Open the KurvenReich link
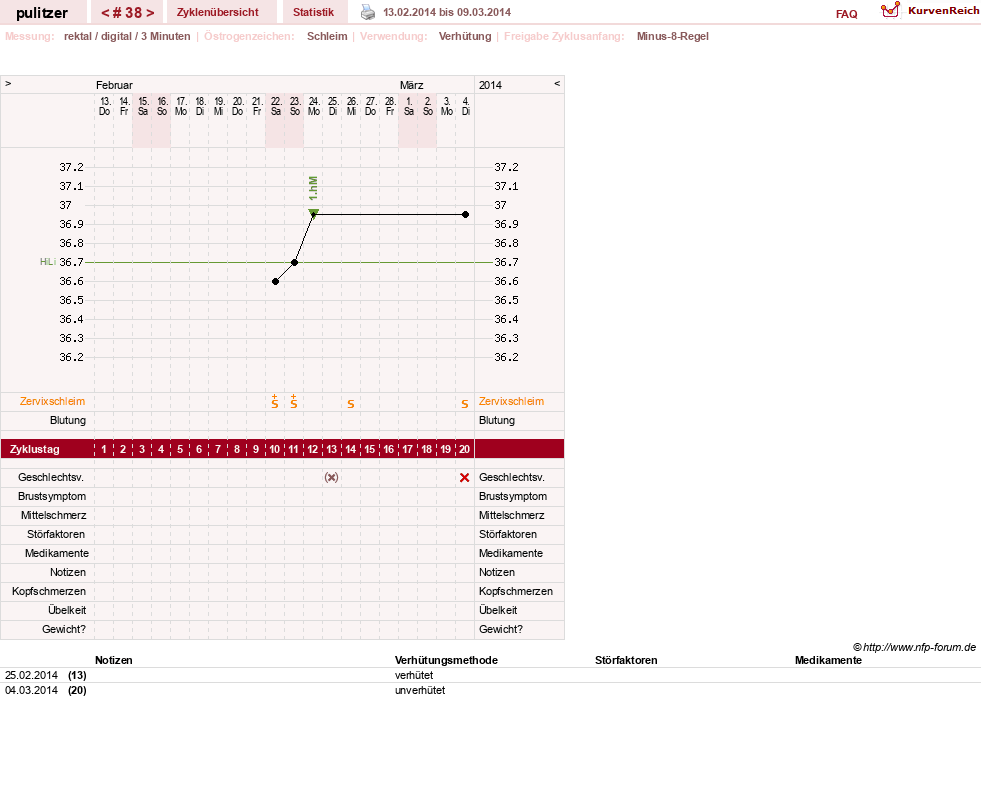The height and width of the screenshot is (799, 981). 943,11
